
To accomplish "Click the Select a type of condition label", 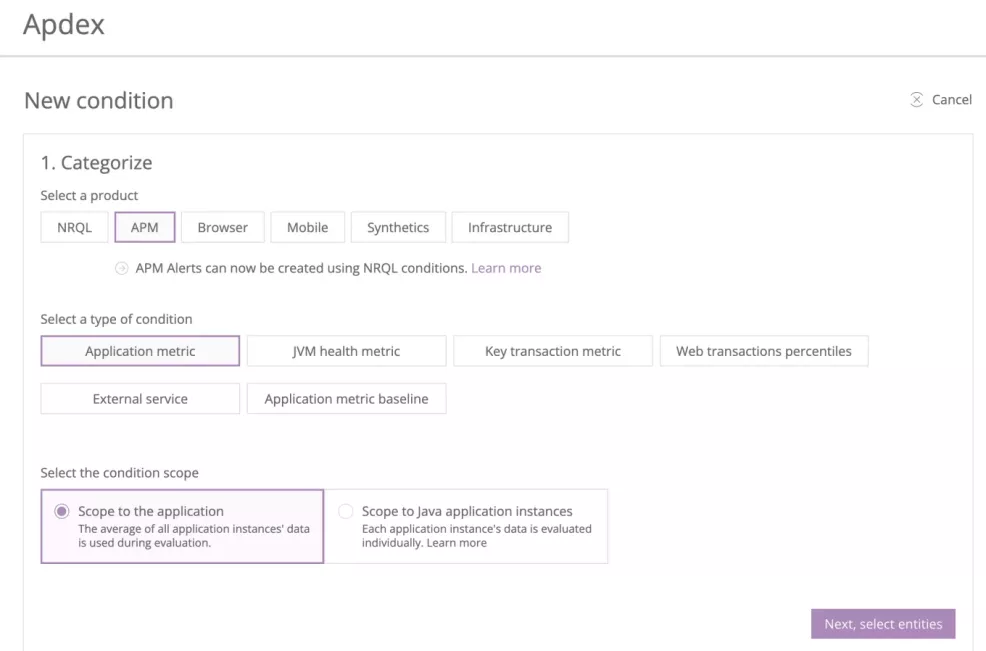I will click(x=116, y=319).
